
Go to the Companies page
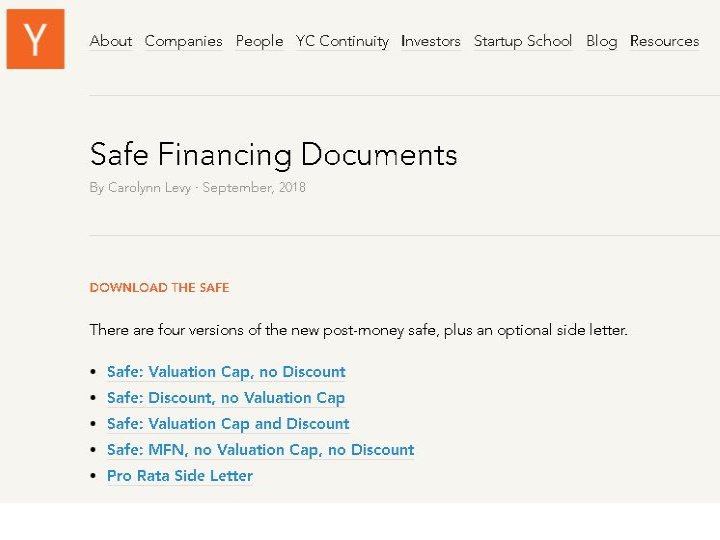click(183, 41)
